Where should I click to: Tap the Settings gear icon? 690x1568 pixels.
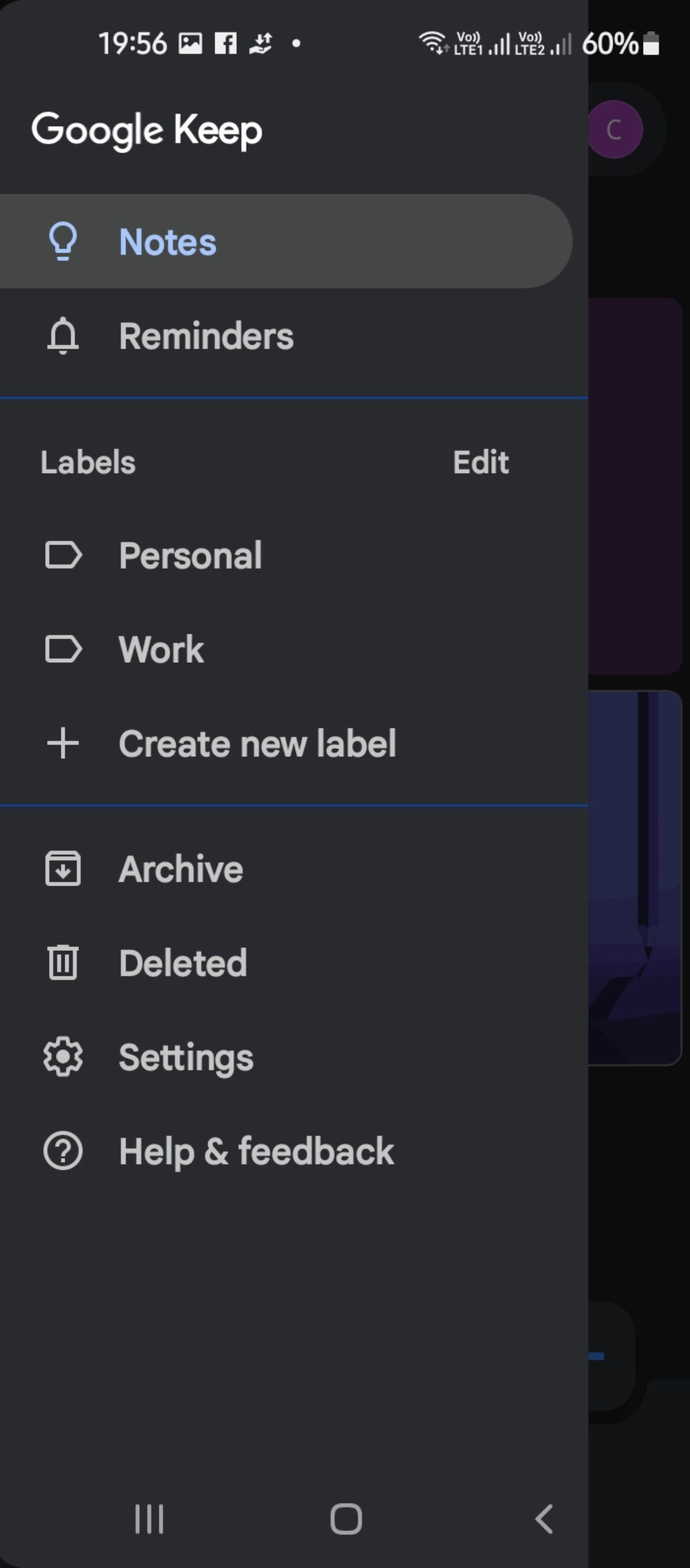coord(63,1057)
